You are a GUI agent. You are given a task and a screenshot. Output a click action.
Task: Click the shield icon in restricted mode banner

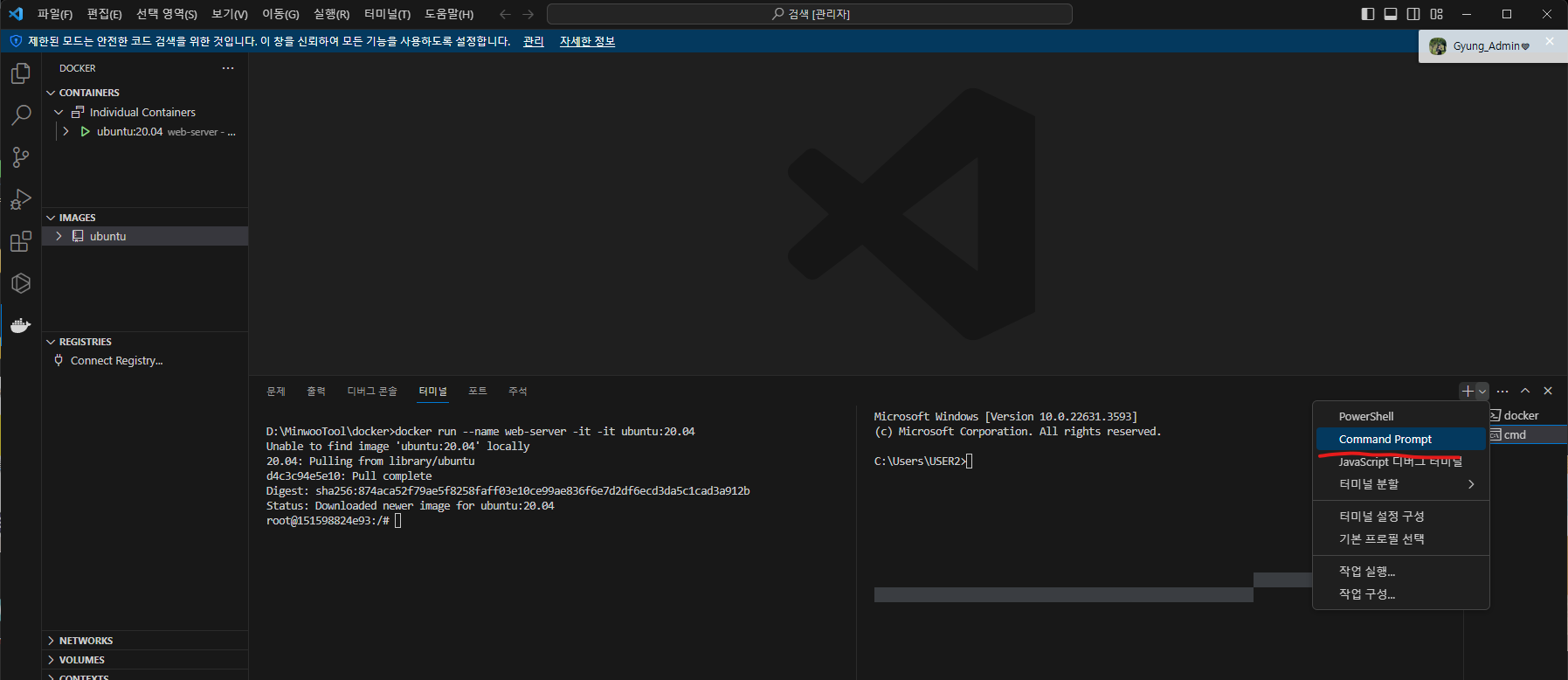tap(16, 41)
